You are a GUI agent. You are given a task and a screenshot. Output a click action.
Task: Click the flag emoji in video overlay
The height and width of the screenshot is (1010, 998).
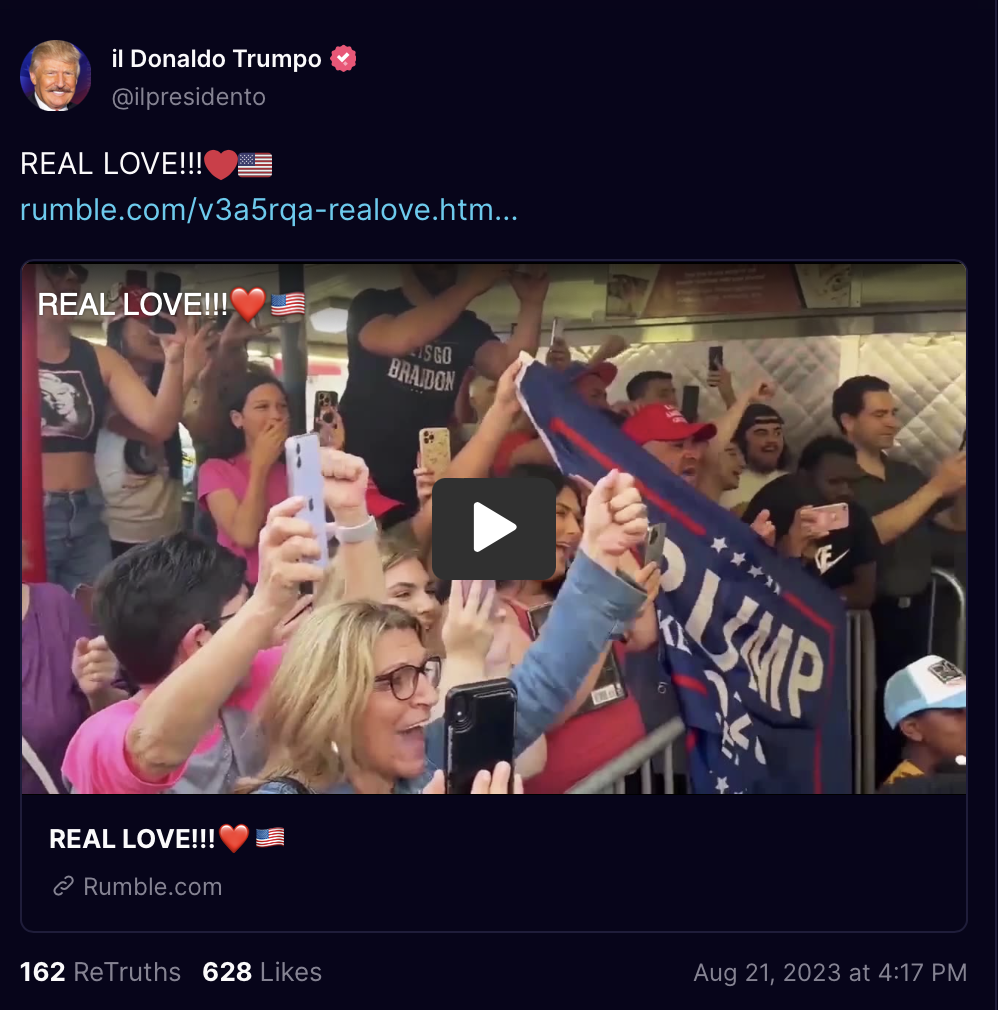[287, 304]
